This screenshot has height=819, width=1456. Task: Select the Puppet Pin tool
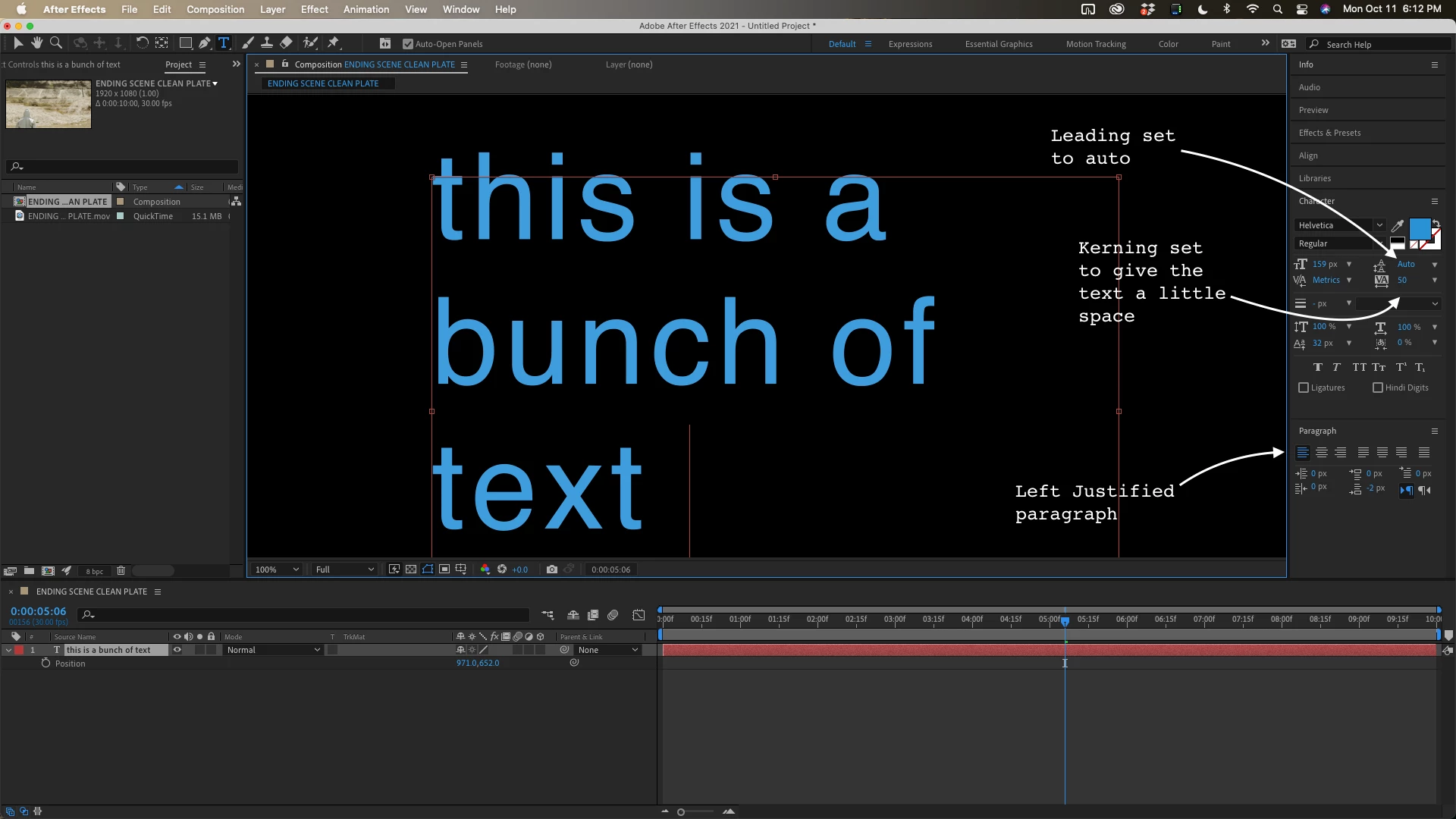pos(333,43)
